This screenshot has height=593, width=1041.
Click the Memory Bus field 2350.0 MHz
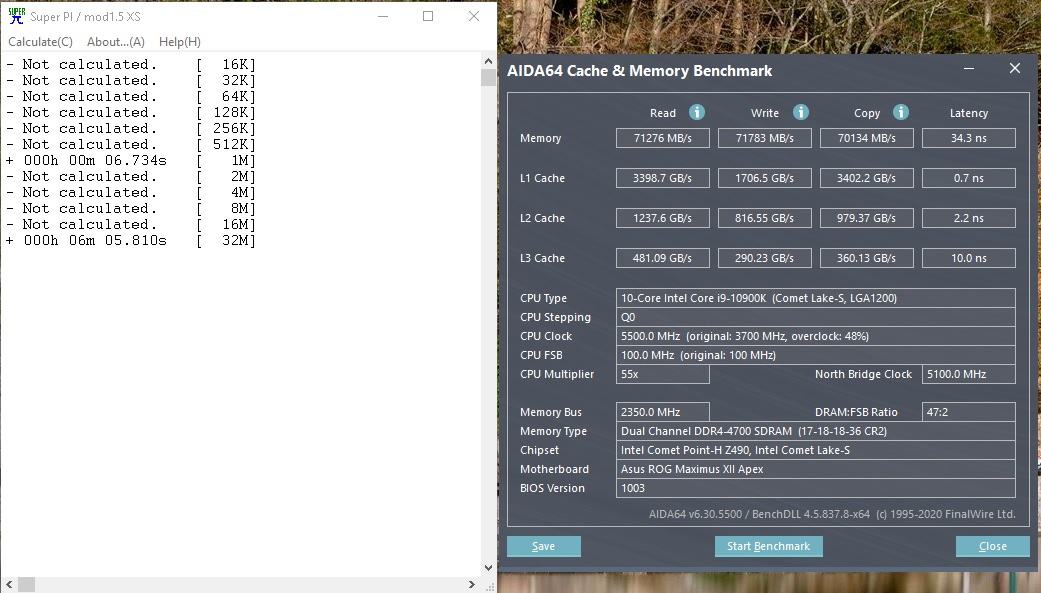pyautogui.click(x=663, y=412)
